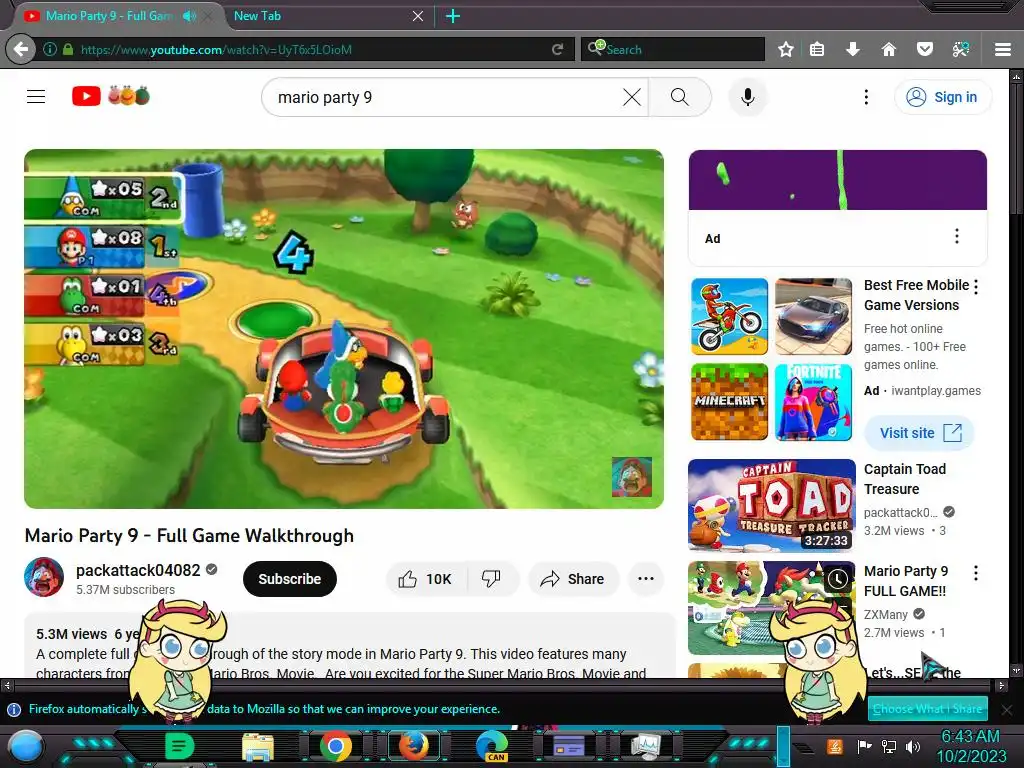Go to Firefox home page icon
This screenshot has width=1024, height=768.
(x=888, y=49)
